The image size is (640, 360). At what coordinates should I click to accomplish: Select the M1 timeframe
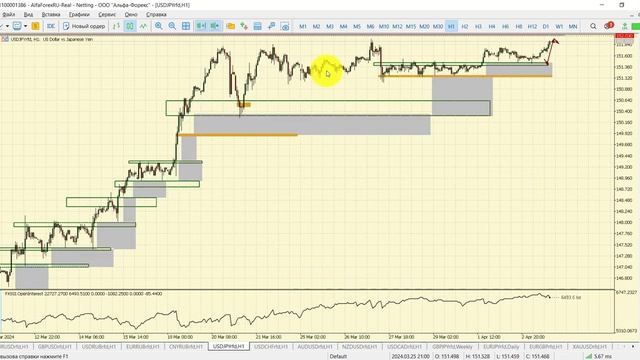coord(303,26)
